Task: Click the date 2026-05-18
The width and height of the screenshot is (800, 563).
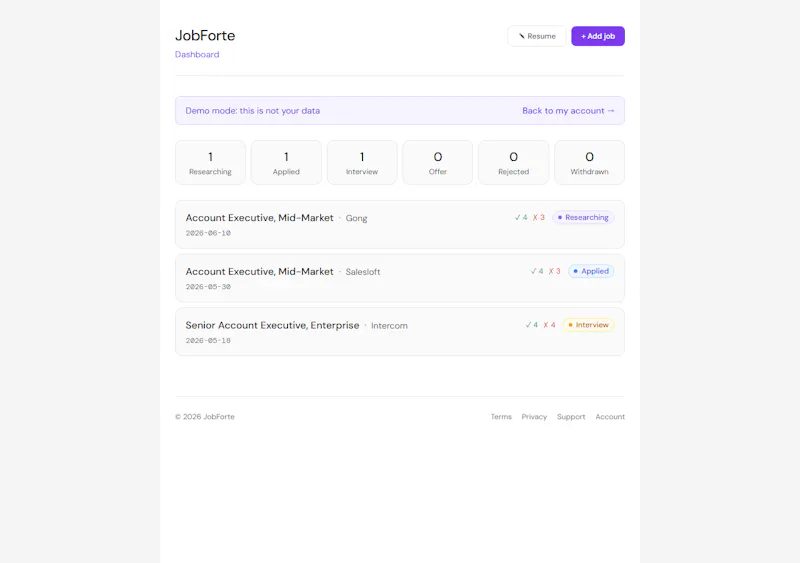Action: pos(208,340)
